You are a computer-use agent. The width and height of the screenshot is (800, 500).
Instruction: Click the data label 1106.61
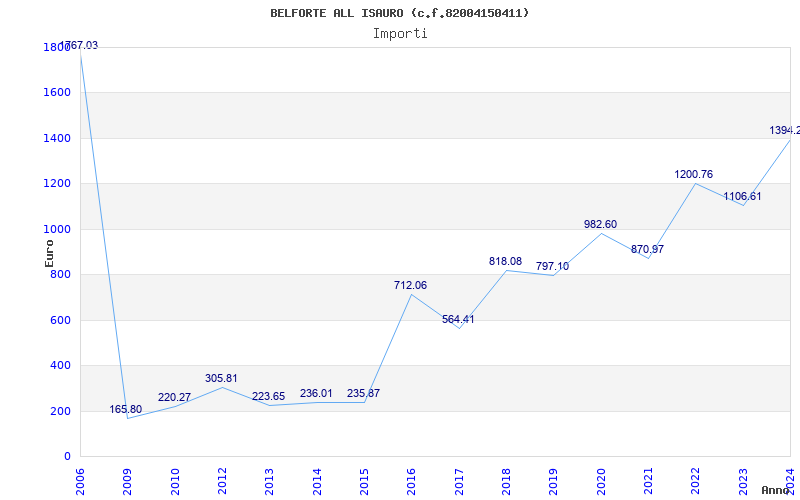coord(742,196)
